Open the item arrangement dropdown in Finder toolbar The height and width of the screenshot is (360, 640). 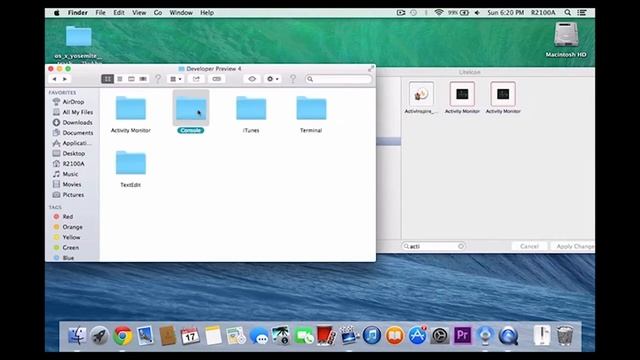pos(176,79)
